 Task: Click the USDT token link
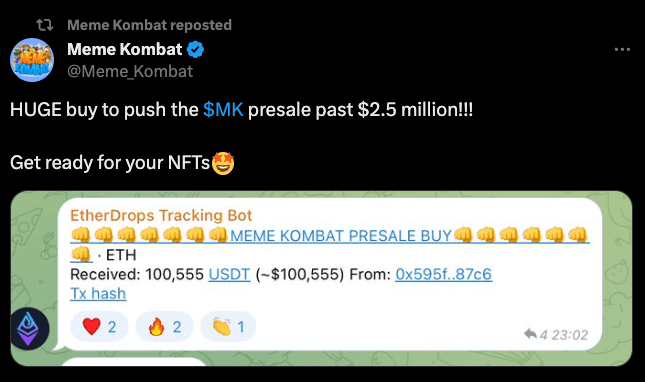pos(229,274)
